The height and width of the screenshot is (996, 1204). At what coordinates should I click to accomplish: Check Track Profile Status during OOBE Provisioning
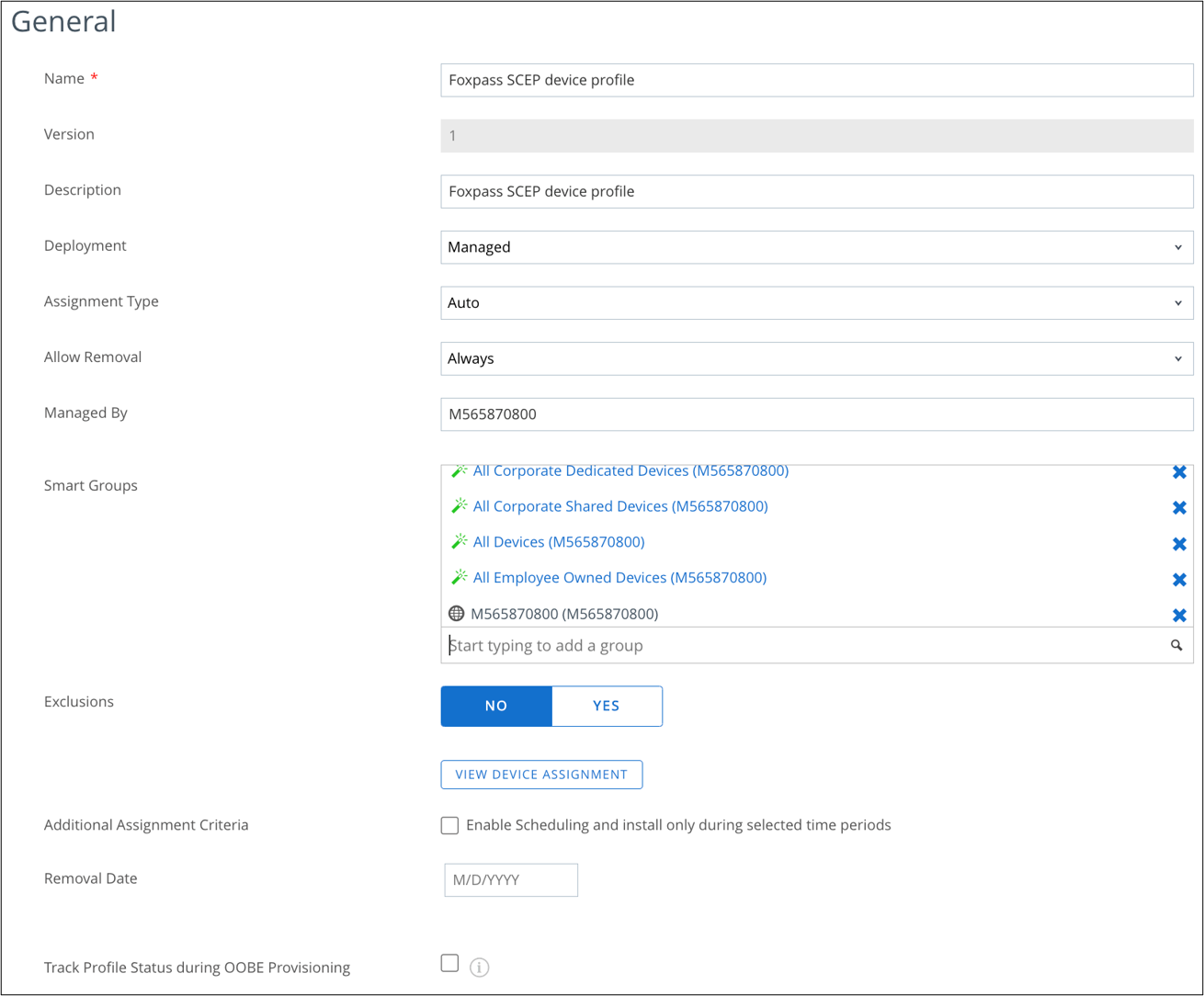[449, 963]
